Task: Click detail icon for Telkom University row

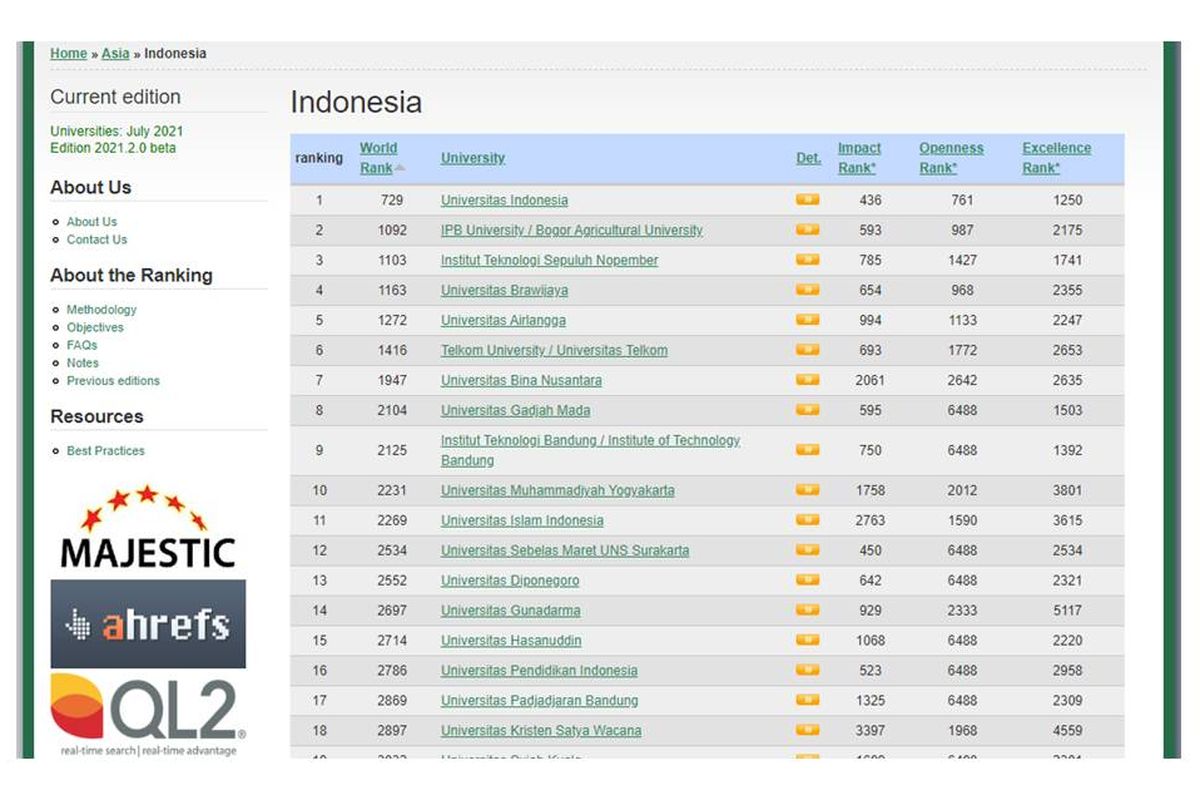Action: (807, 350)
